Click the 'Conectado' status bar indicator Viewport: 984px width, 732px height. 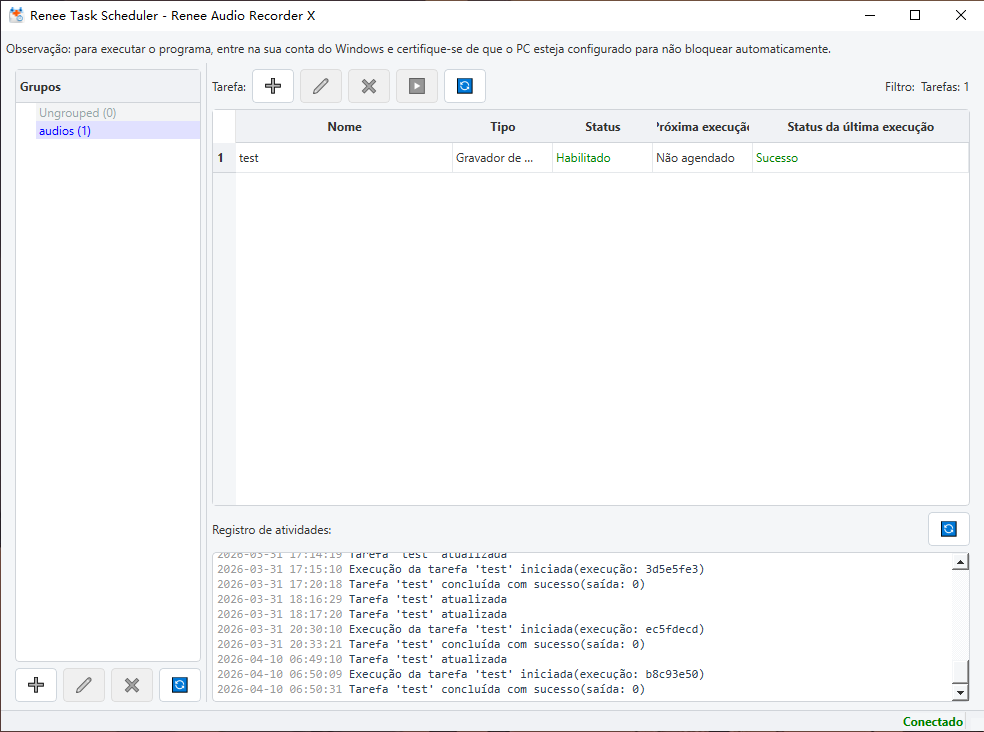(x=933, y=722)
